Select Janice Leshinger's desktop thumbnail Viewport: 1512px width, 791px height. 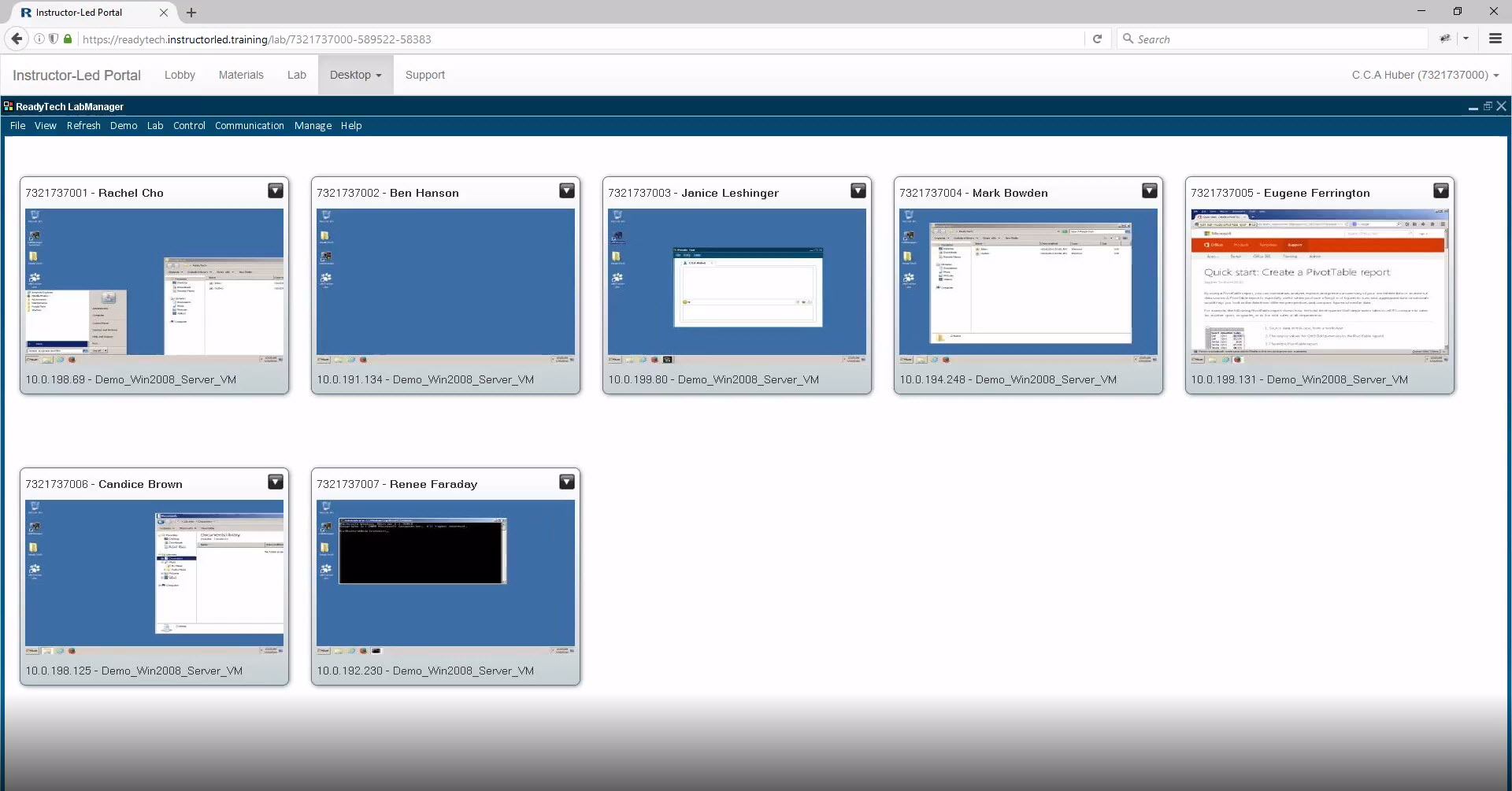click(x=736, y=285)
